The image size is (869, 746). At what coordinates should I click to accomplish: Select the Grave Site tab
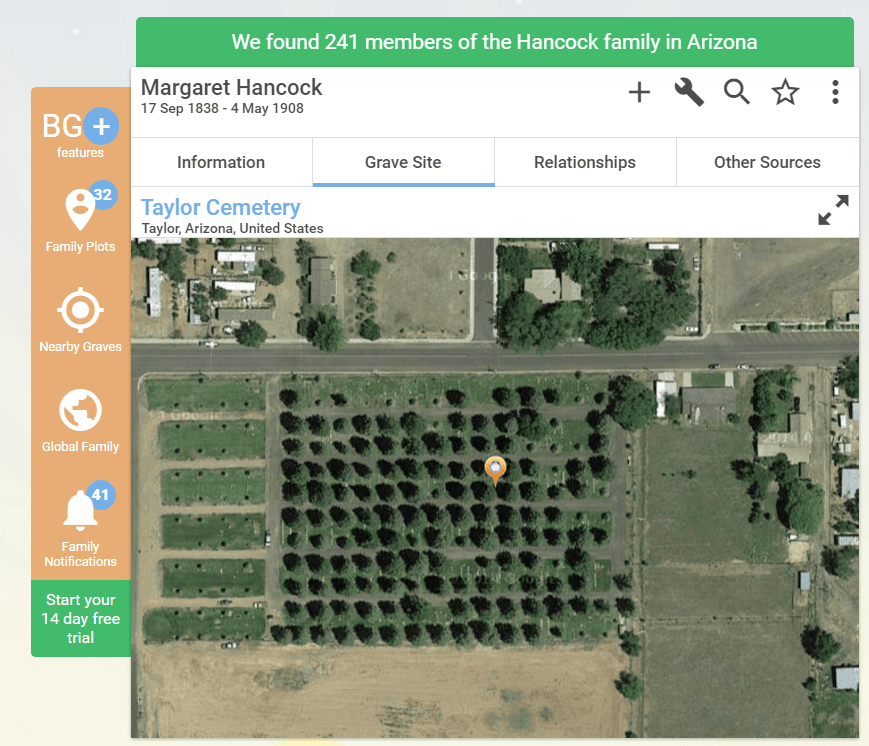pyautogui.click(x=403, y=162)
